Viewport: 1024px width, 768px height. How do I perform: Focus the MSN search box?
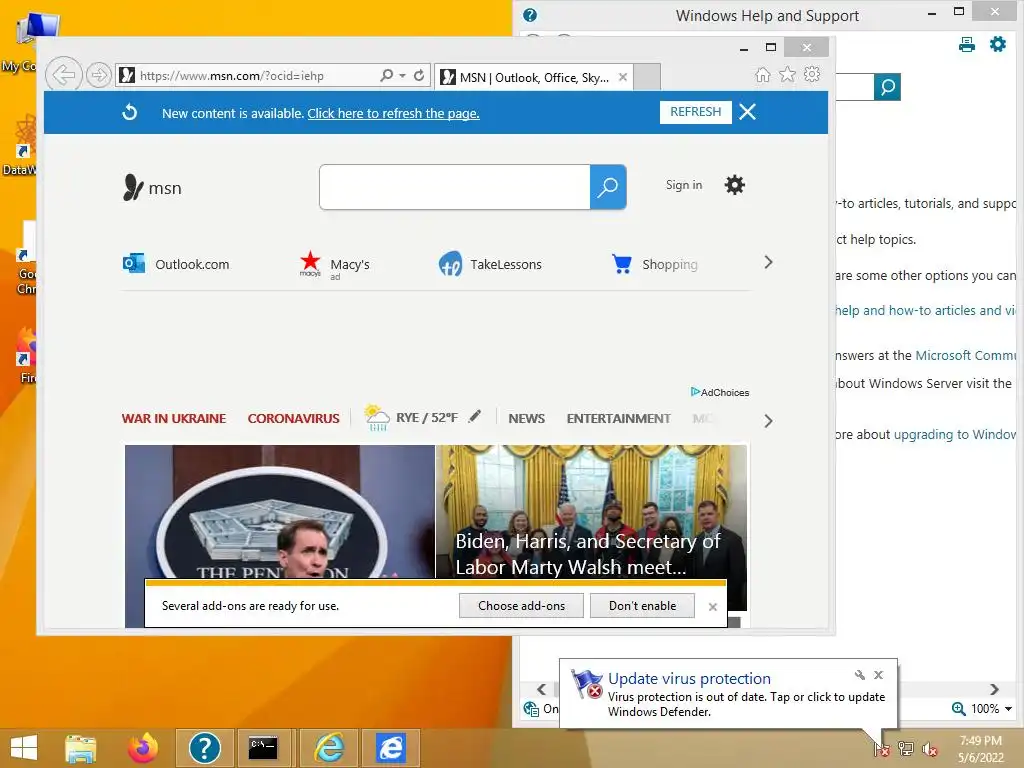(x=455, y=187)
